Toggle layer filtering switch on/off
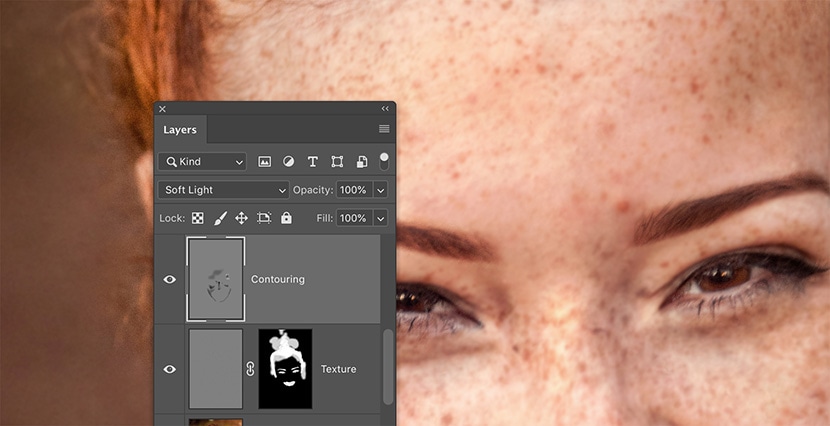The image size is (830, 426). (384, 161)
